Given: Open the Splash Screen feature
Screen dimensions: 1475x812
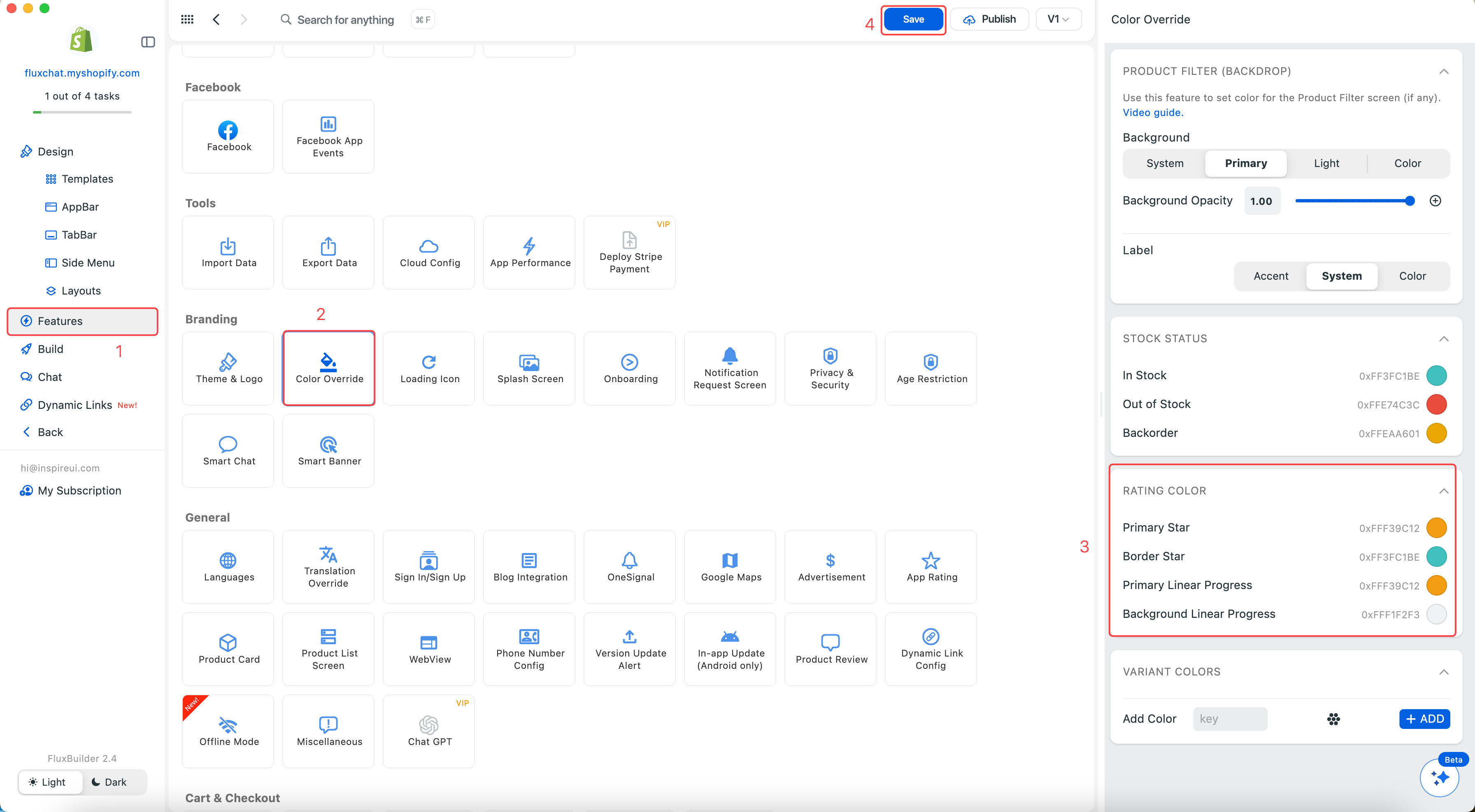Looking at the screenshot, I should (x=530, y=368).
